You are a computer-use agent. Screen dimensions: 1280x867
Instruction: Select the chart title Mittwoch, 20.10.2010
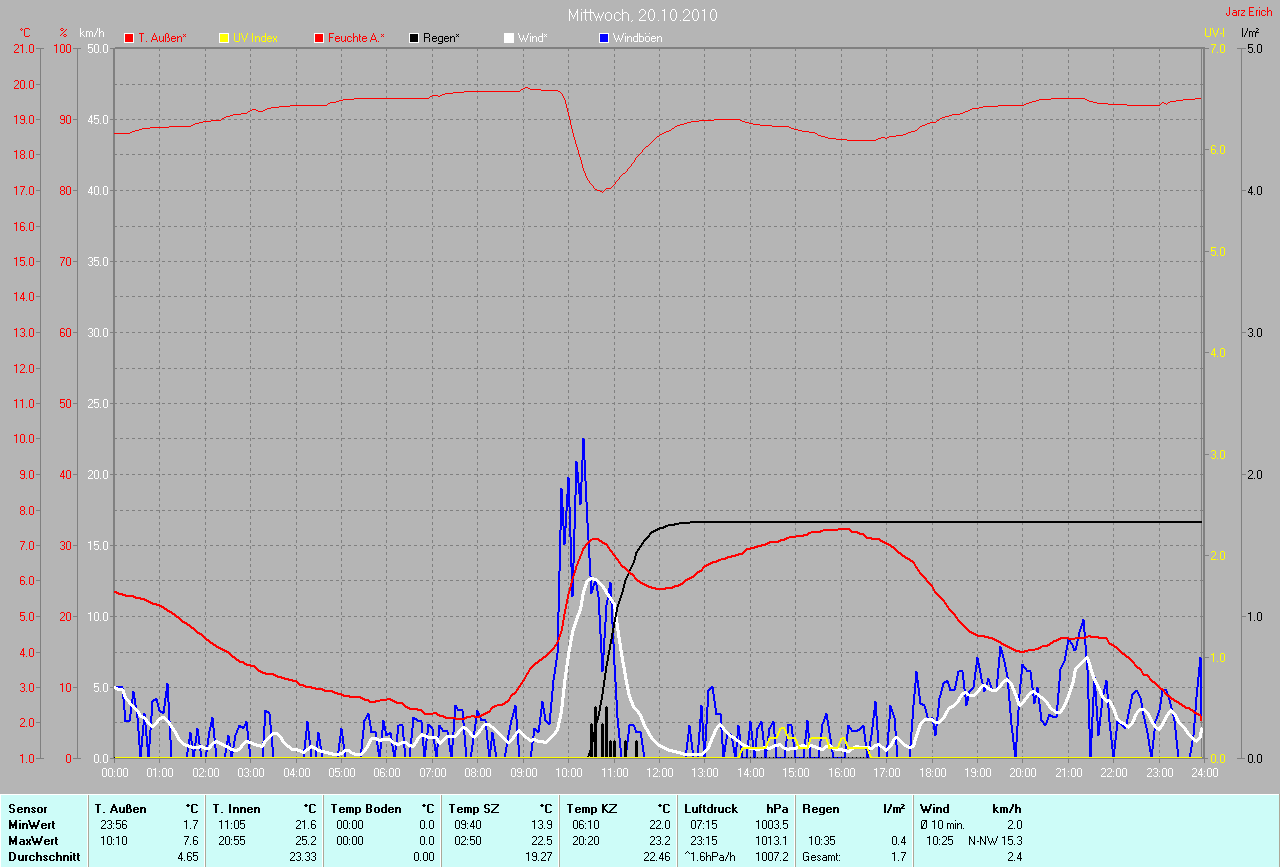pos(642,15)
